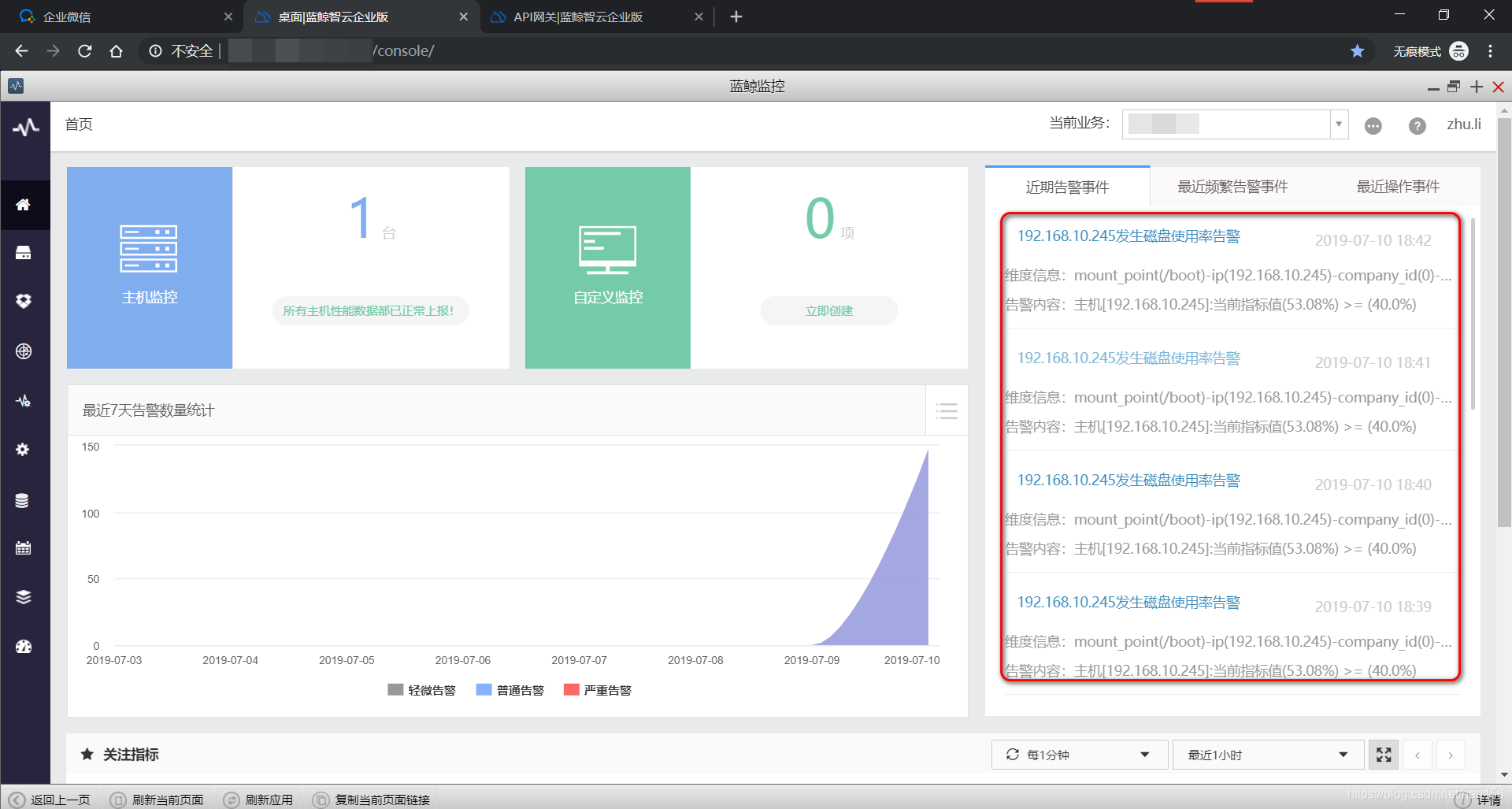The image size is (1512, 809).
Task: Go to next indicator page arrow
Action: [x=1451, y=755]
